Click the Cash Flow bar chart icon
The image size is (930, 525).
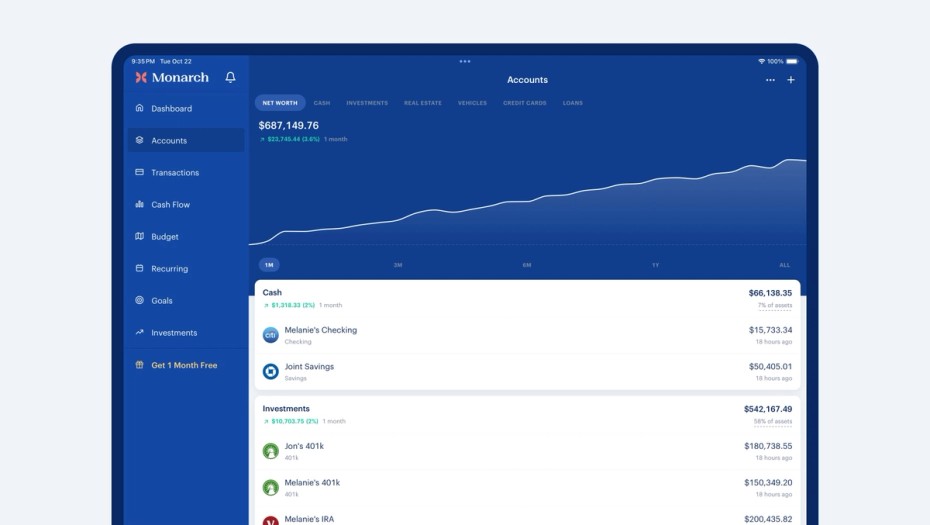coord(139,204)
